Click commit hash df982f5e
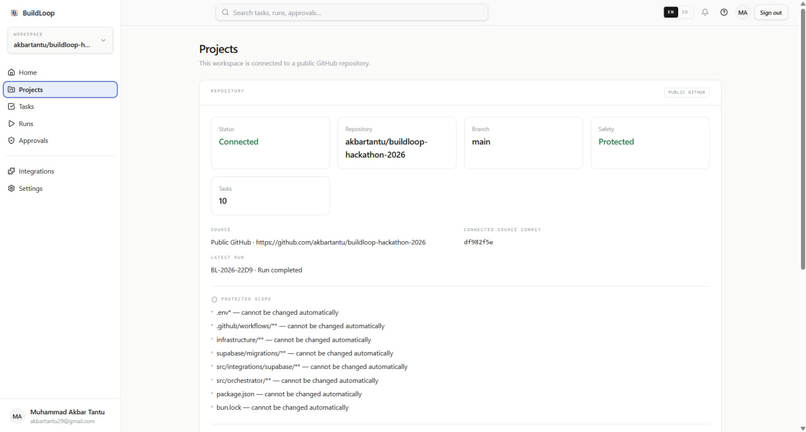The image size is (806, 432). click(x=478, y=242)
